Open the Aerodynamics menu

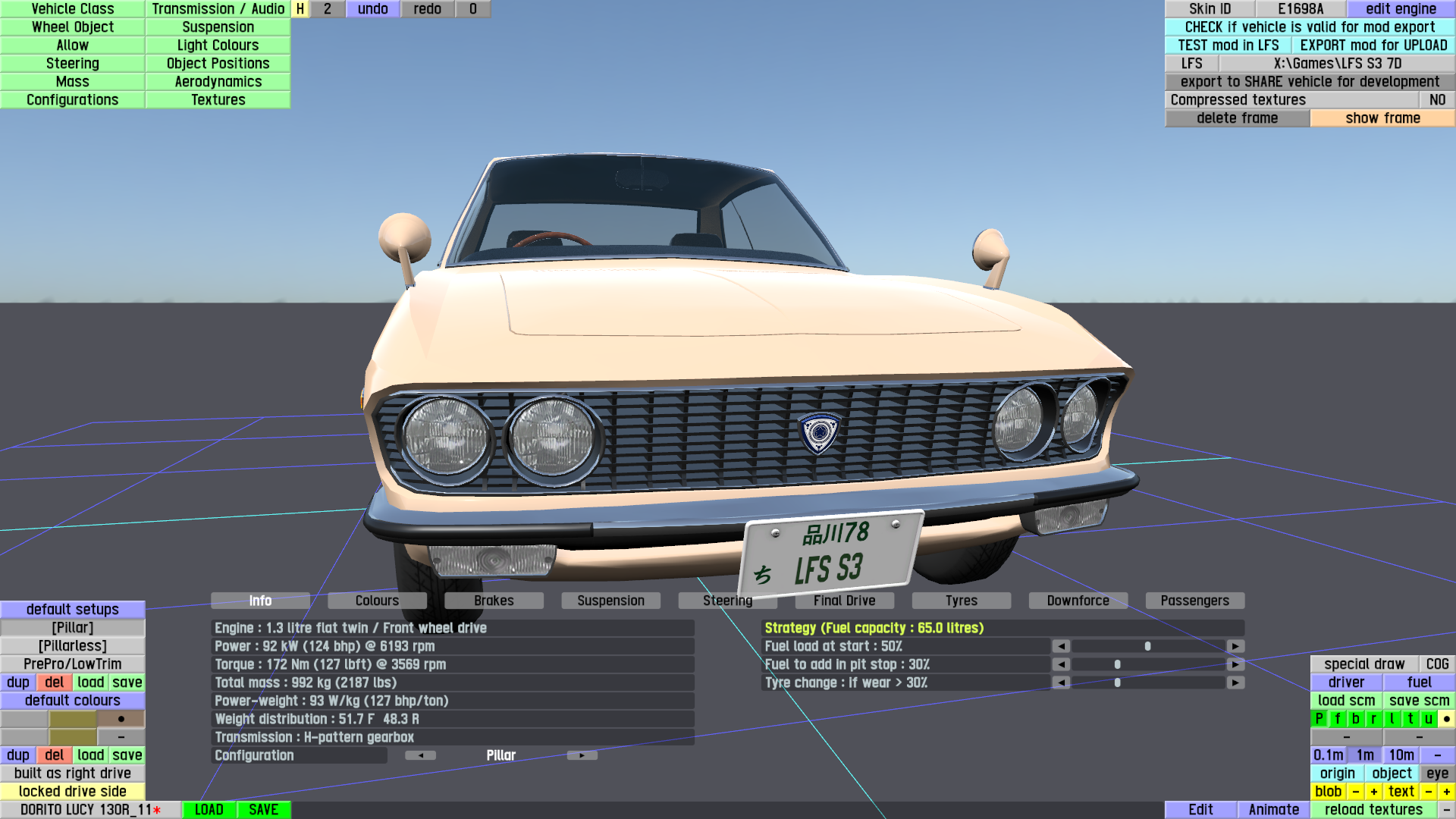click(x=218, y=81)
